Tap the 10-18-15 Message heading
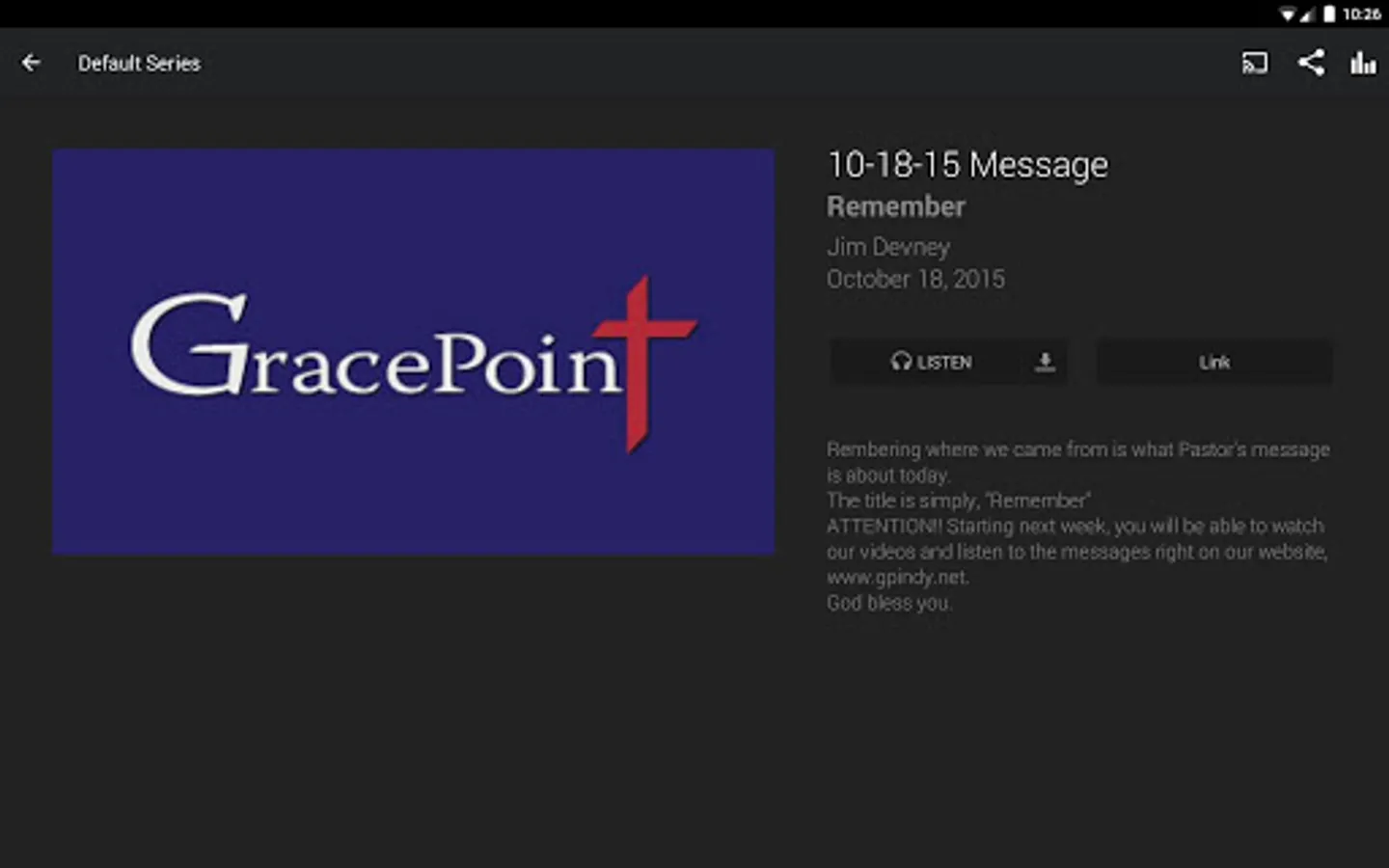Screen dimensions: 1389x868 point(967,165)
